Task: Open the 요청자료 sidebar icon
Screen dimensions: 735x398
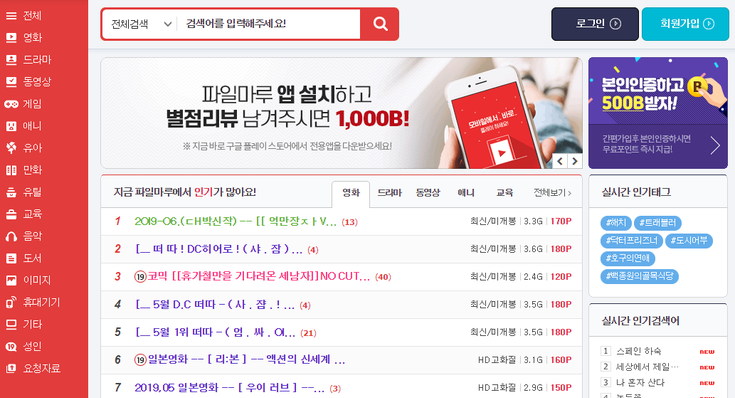Action: pyautogui.click(x=11, y=368)
